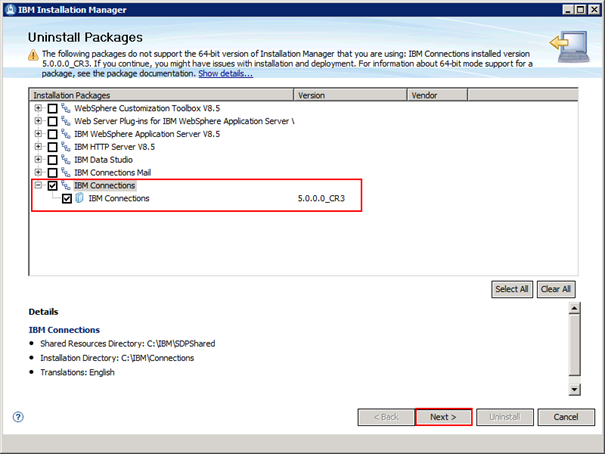Uncheck the IBM Connections parent checkbox

coord(52,185)
